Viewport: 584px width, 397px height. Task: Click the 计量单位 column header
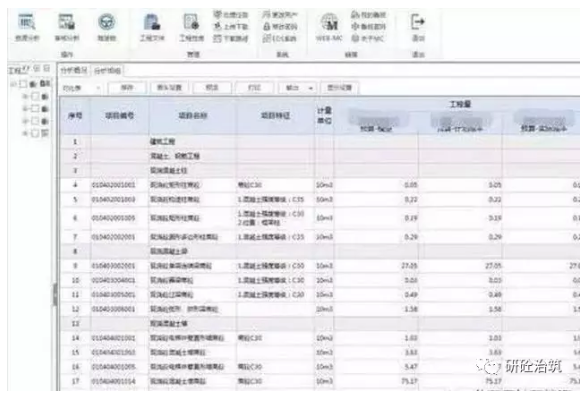coord(324,115)
